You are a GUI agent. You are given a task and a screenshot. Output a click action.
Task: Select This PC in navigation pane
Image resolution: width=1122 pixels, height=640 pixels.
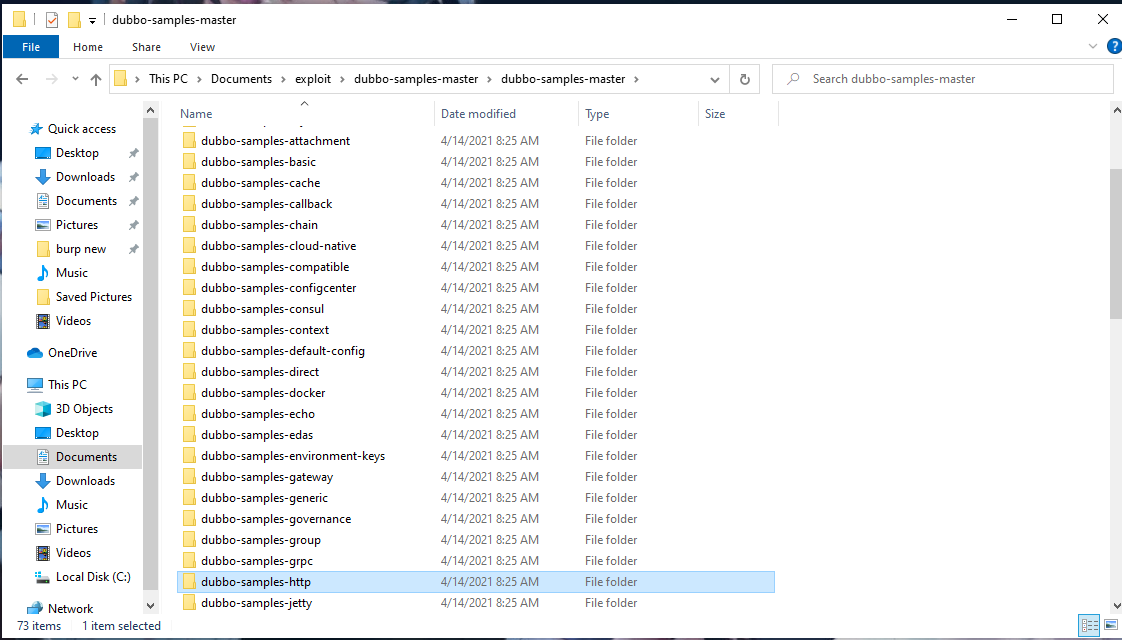(x=67, y=385)
